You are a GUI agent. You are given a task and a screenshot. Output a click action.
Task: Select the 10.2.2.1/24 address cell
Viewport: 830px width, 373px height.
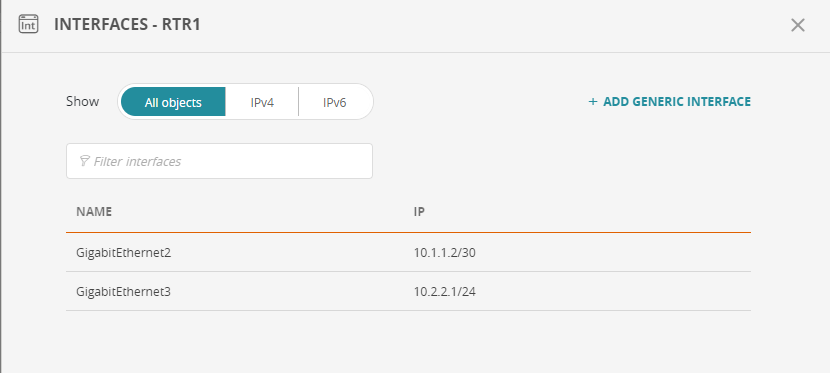[445, 292]
